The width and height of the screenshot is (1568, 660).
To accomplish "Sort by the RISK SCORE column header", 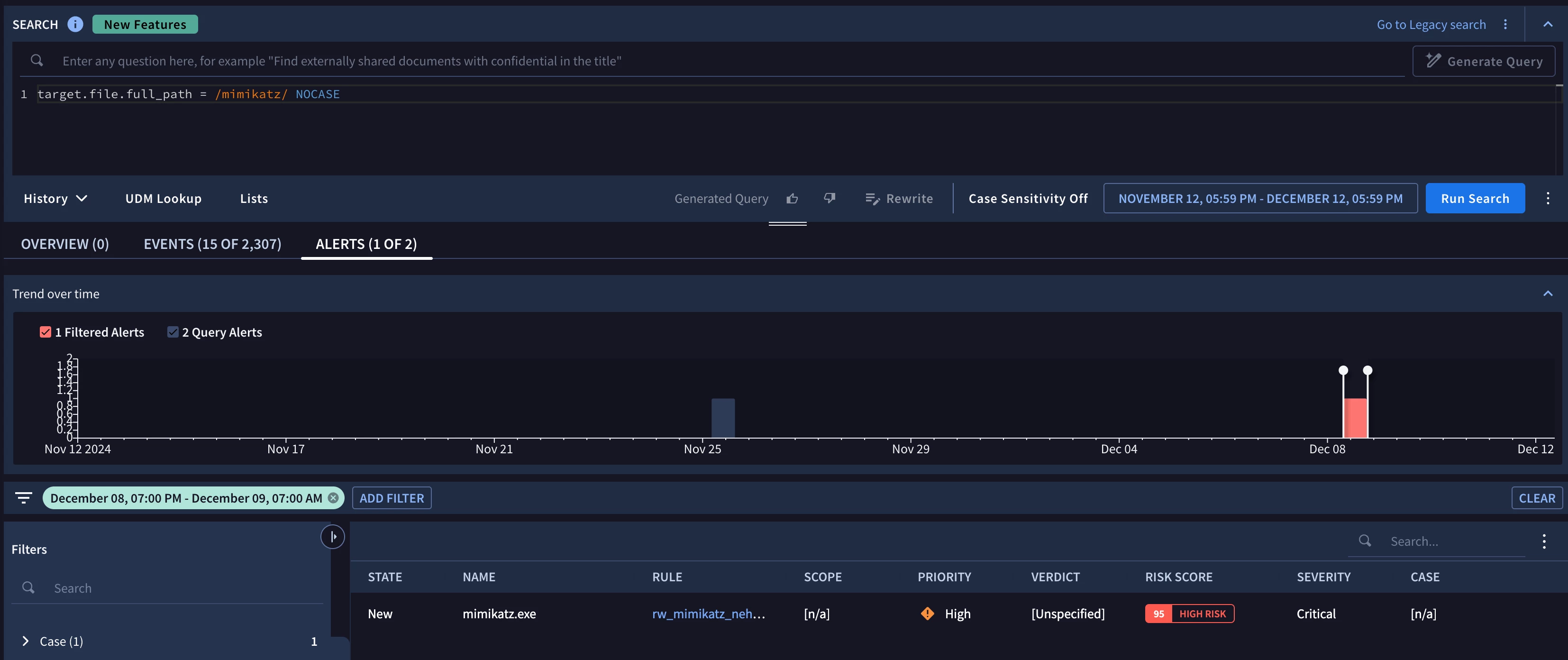I will 1178,577.
